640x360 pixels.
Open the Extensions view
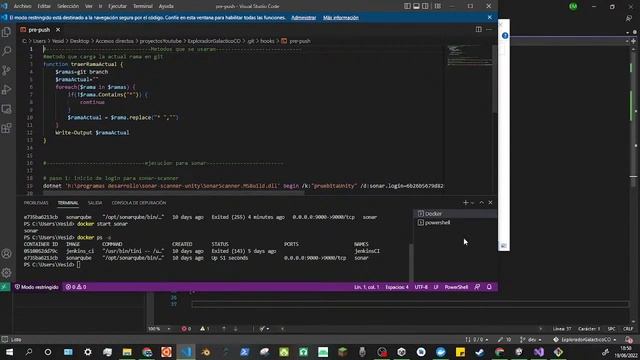[x=7, y=128]
